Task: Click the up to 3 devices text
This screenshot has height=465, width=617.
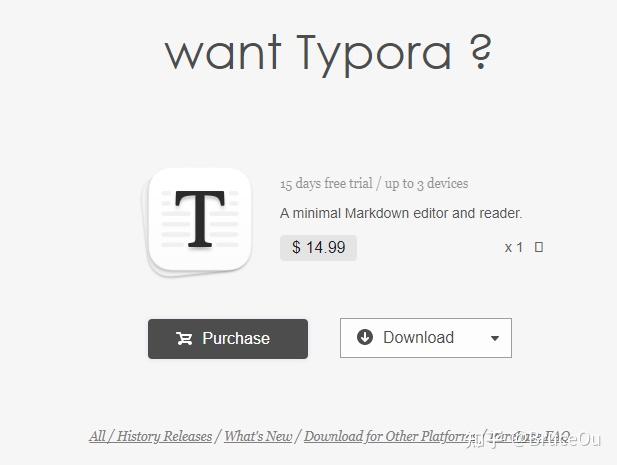Action: (x=427, y=183)
